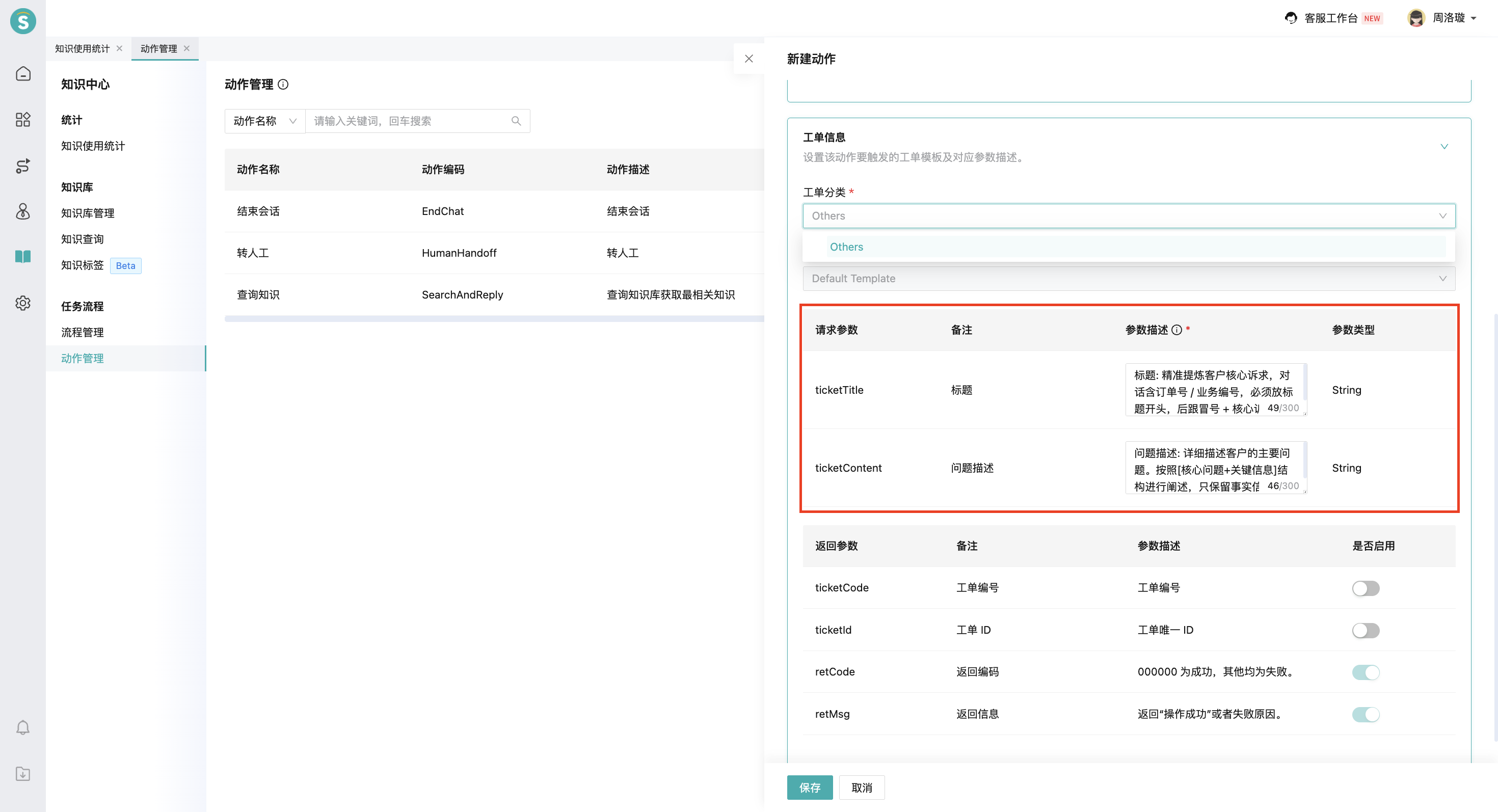Screen dimensions: 1498x812
Task: Click the notification bell icon
Action: pyautogui.click(x=23, y=728)
